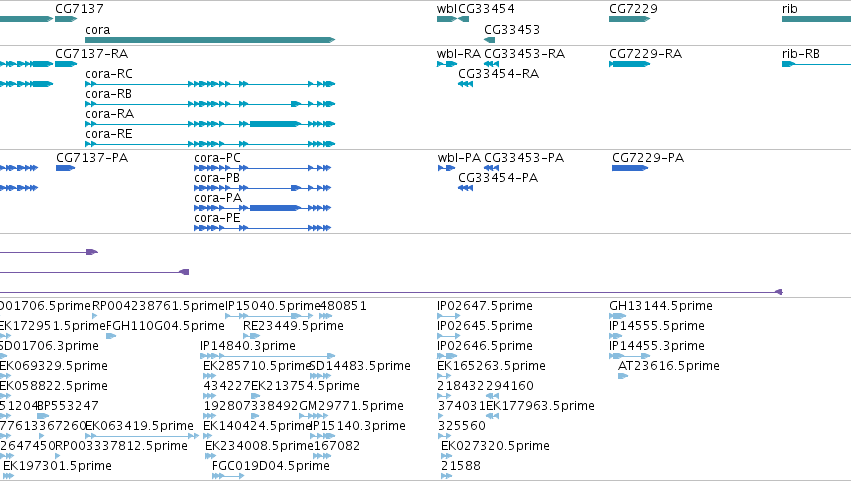Click the EK177963.5prime EST label
The width and height of the screenshot is (851, 481).
coord(540,406)
